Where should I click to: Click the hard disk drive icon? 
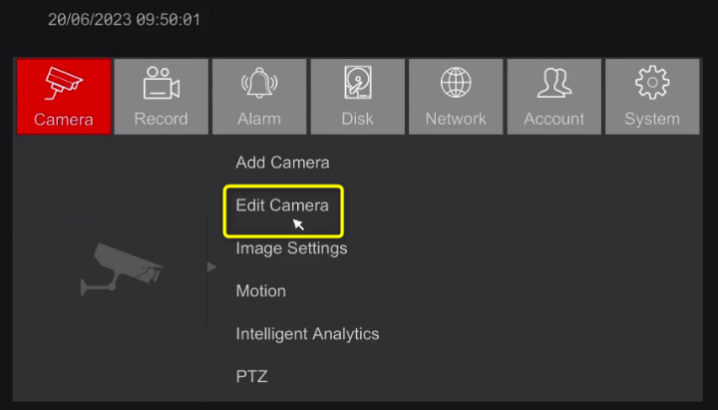(x=357, y=84)
